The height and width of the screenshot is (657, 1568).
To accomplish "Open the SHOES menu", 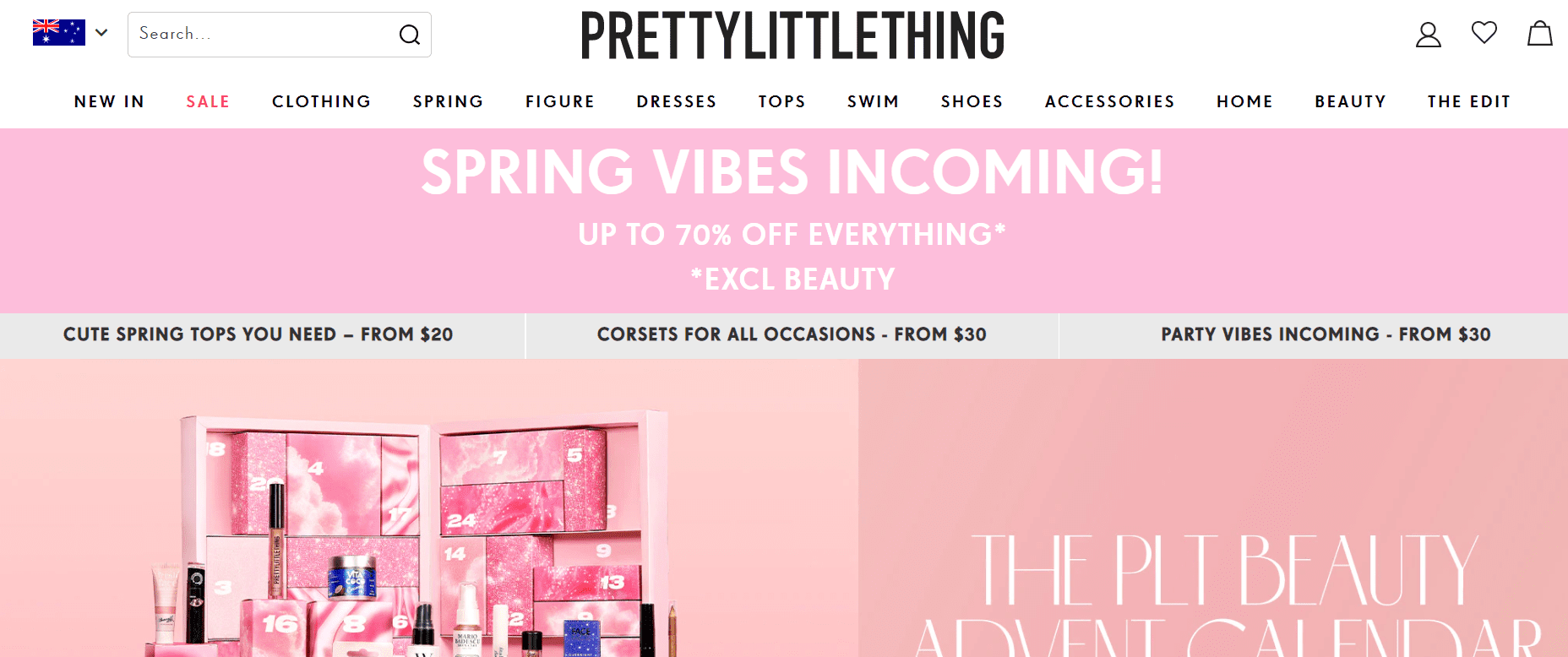I will click(x=972, y=101).
